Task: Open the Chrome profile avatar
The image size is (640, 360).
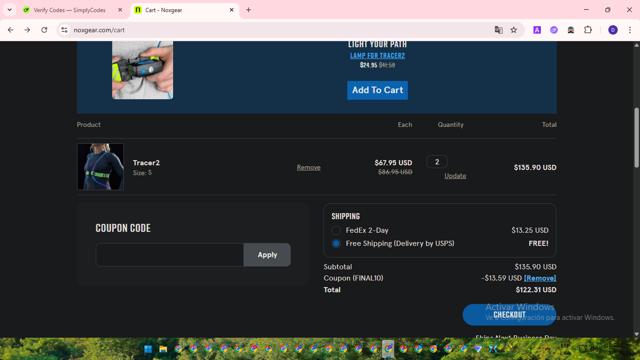Action: pos(613,30)
